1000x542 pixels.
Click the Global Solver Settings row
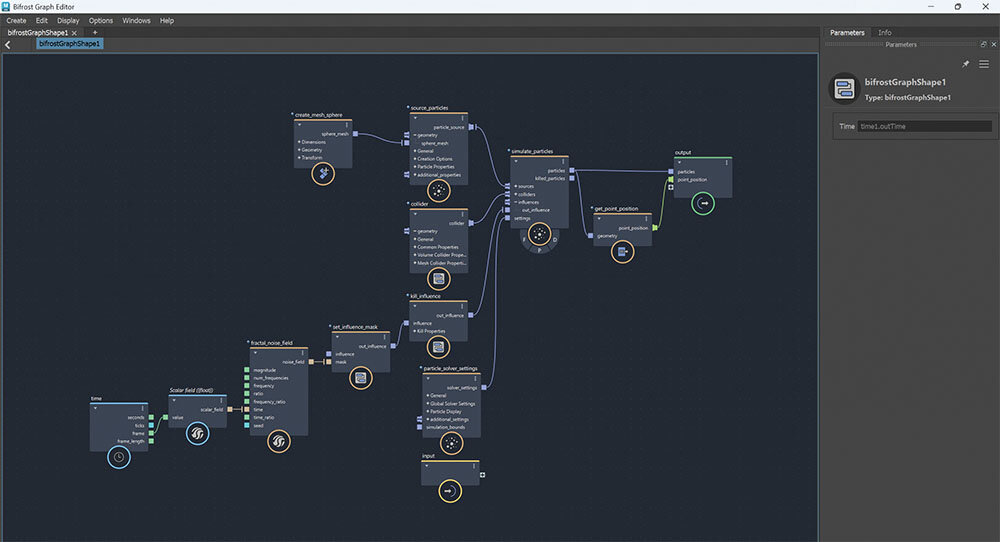(452, 404)
